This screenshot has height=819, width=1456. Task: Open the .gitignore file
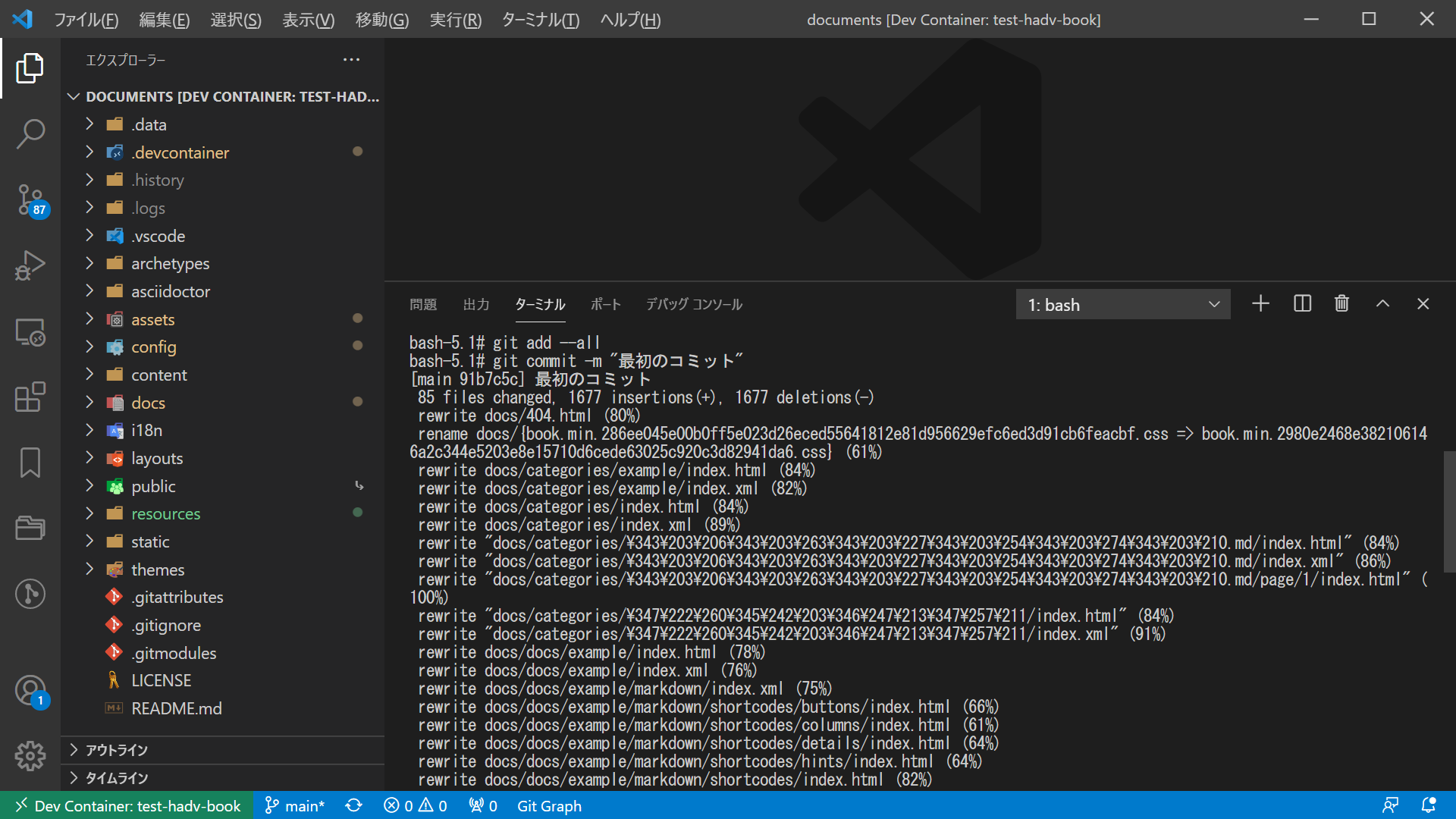tap(222, 625)
